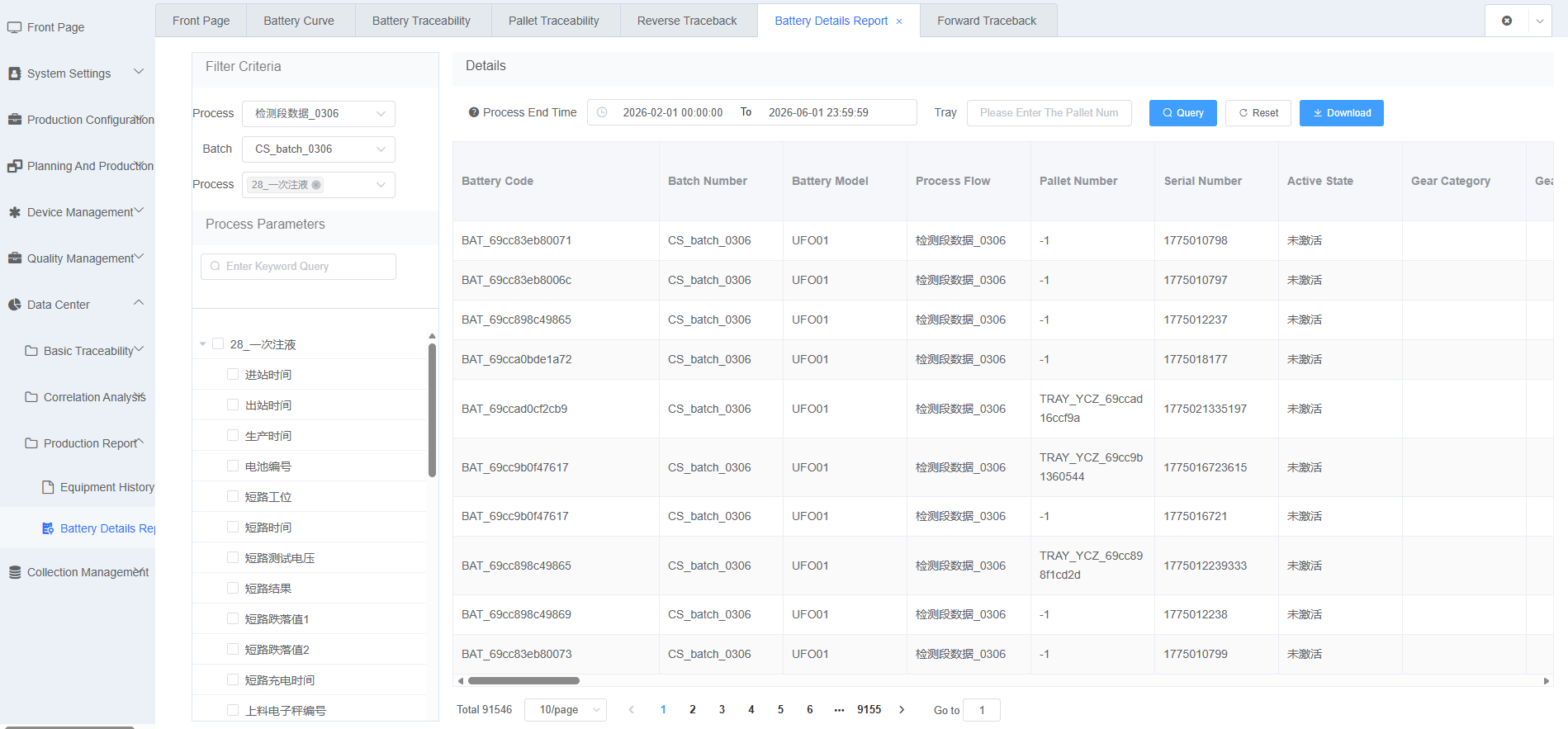Check the 28_一次注液 parent checkbox
1568x729 pixels.
(218, 343)
